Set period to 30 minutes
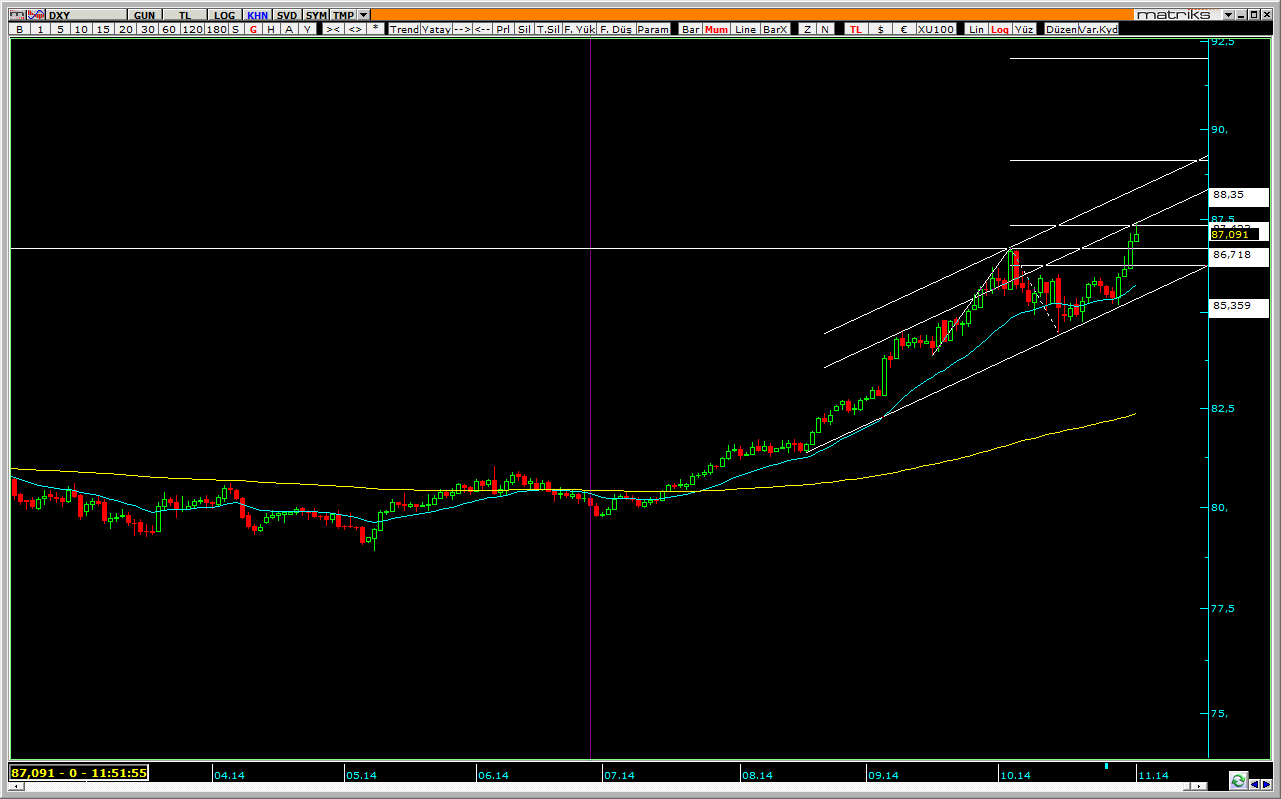Screen dimensions: 1281x799 coord(147,29)
